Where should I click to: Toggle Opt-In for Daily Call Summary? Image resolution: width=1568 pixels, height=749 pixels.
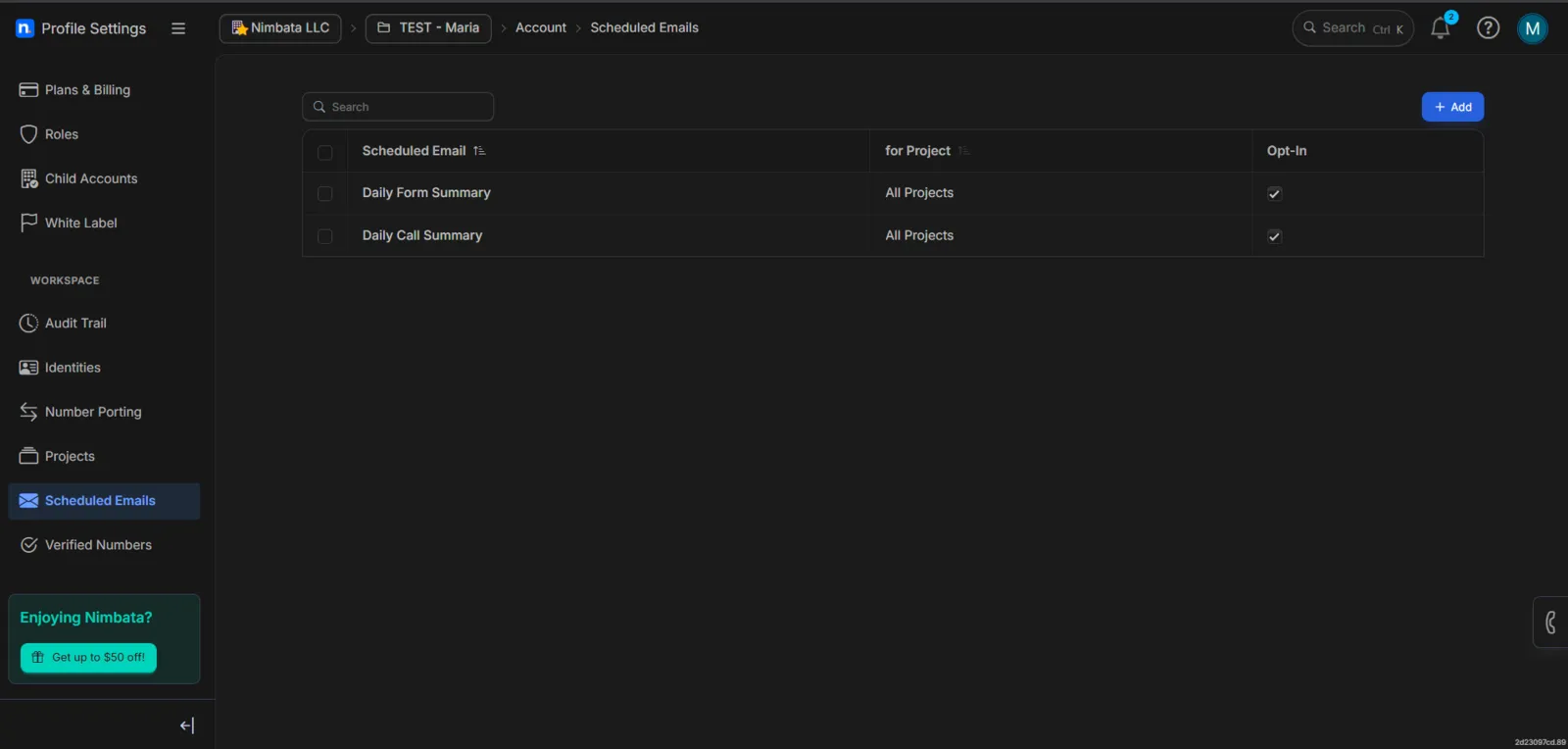(x=1274, y=236)
